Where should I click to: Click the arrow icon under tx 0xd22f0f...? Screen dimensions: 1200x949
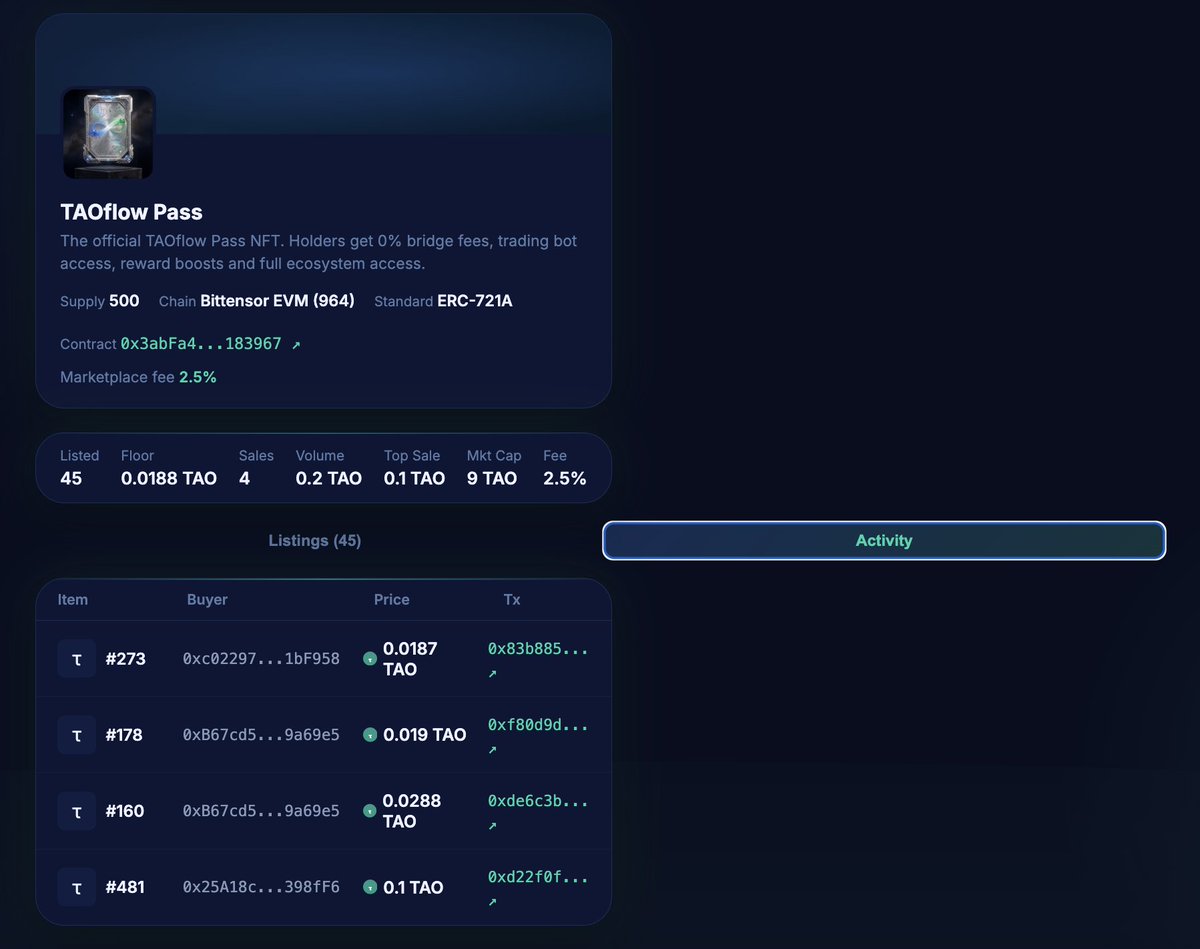point(492,902)
